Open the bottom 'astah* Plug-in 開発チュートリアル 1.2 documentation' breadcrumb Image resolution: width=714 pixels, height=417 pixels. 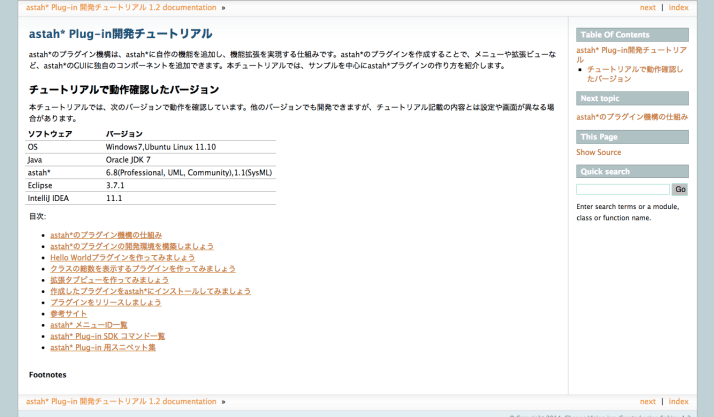click(121, 402)
